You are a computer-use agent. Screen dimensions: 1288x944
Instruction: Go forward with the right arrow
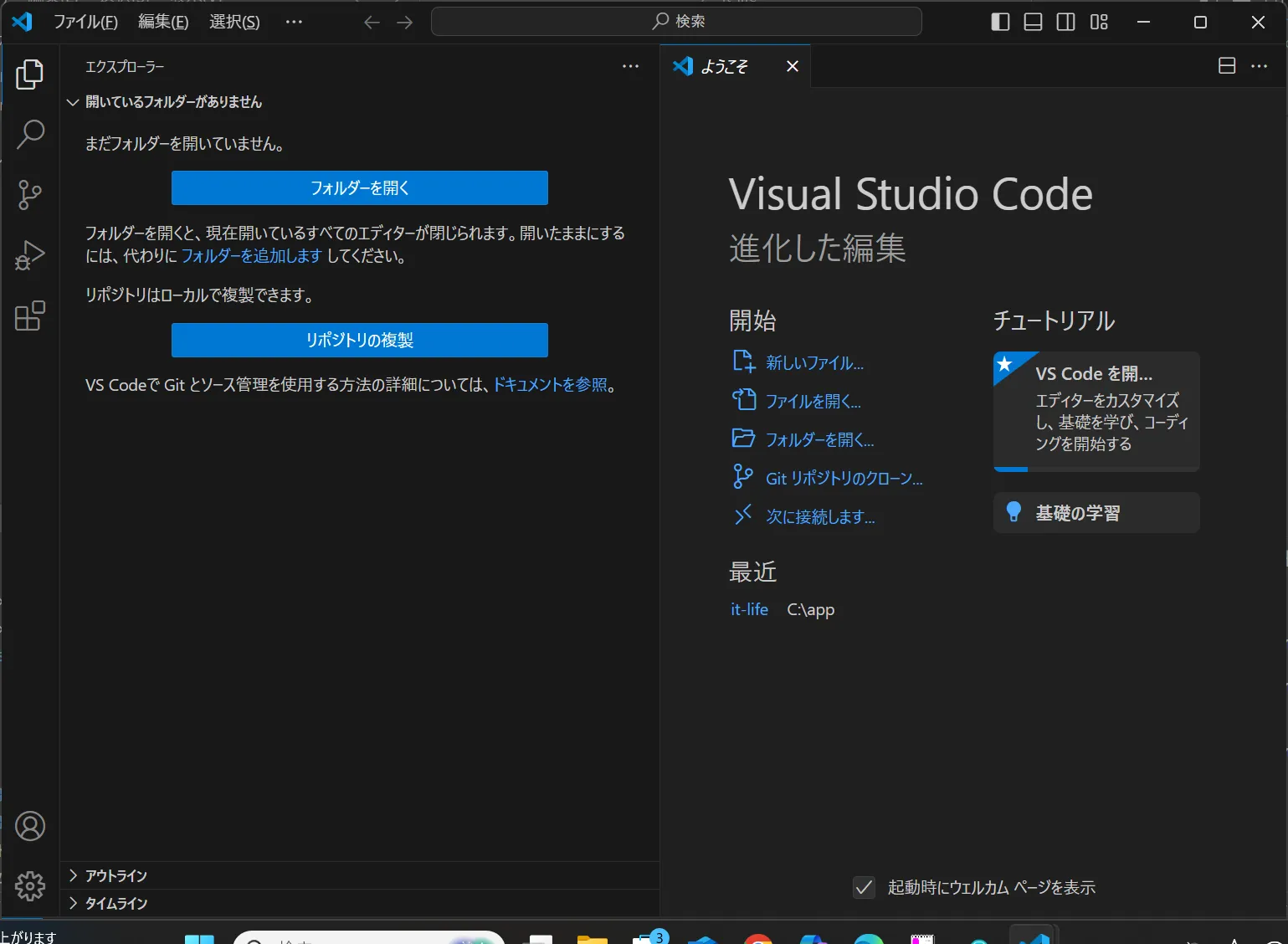[x=405, y=23]
